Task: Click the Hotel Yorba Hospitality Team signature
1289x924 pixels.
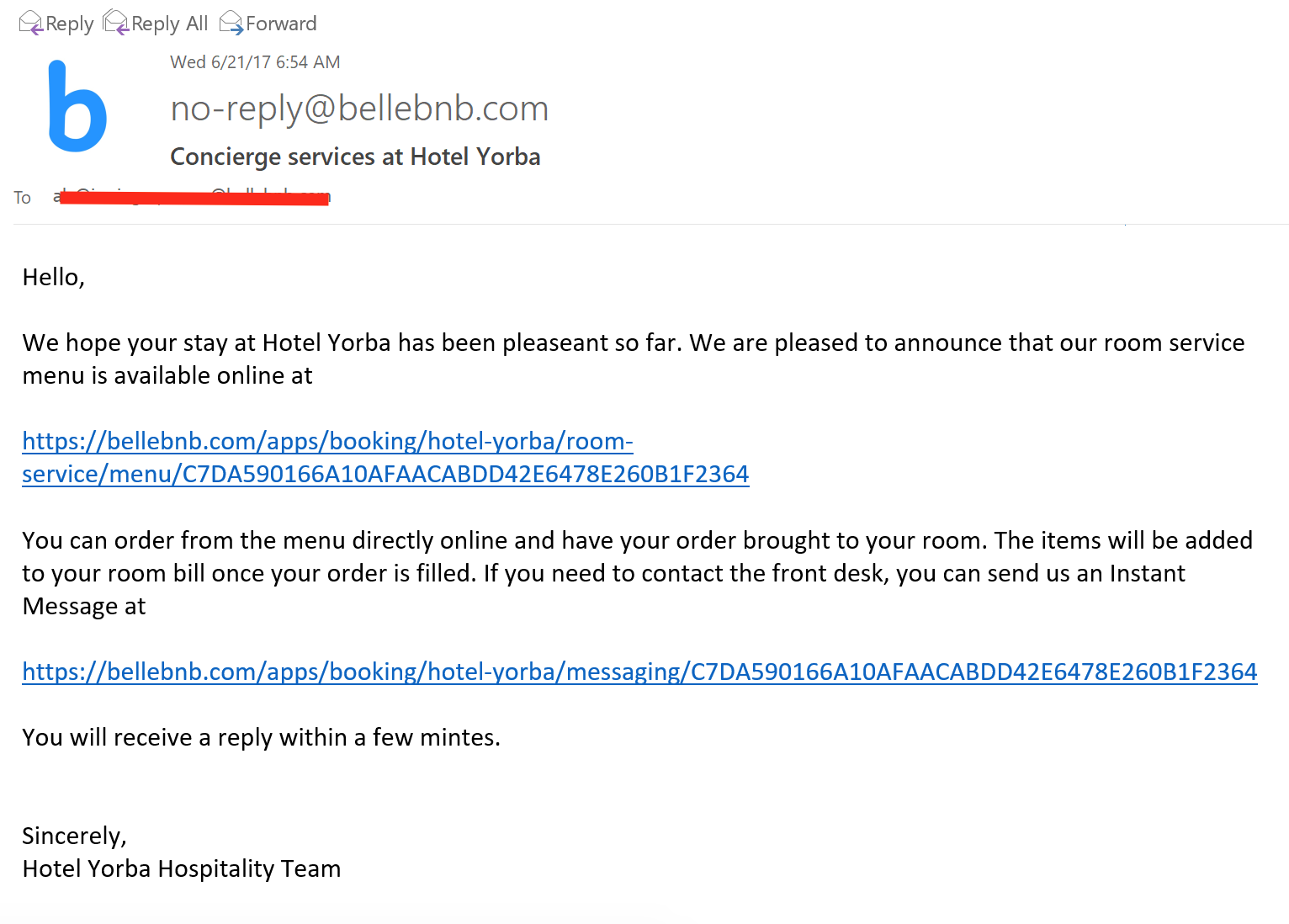Action: click(x=182, y=868)
